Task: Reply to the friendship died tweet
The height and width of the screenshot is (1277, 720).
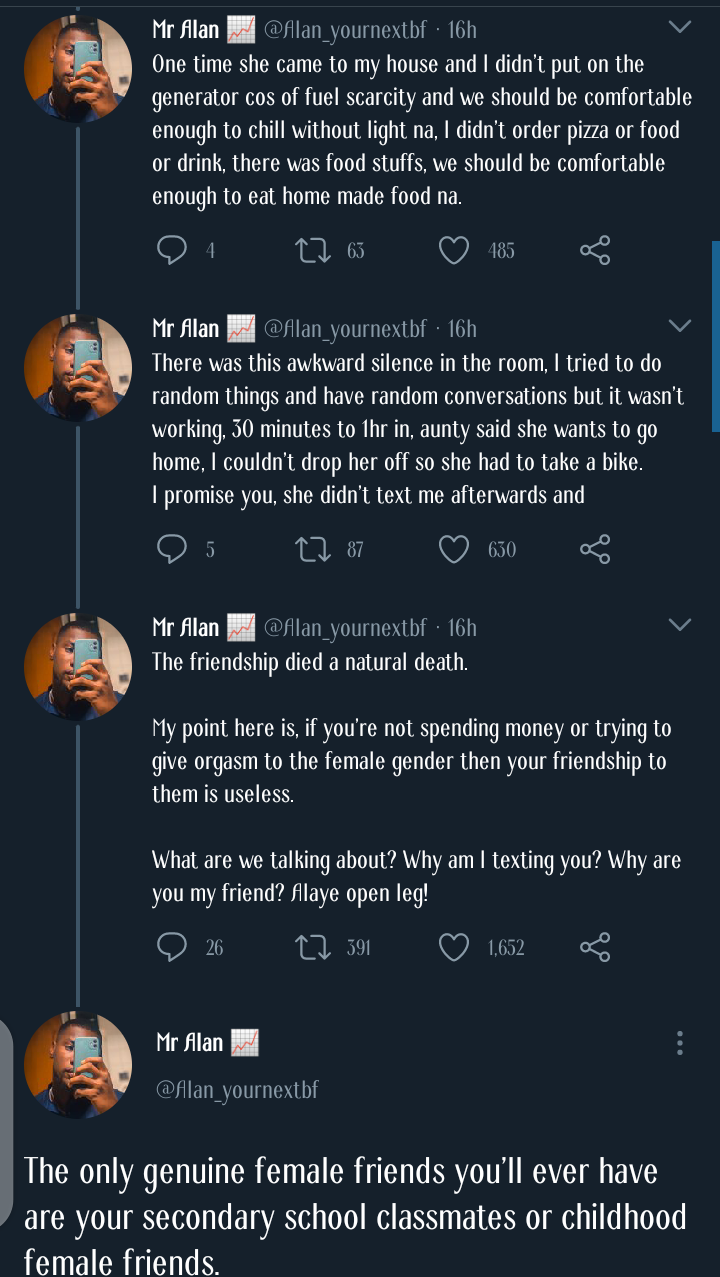Action: (174, 946)
